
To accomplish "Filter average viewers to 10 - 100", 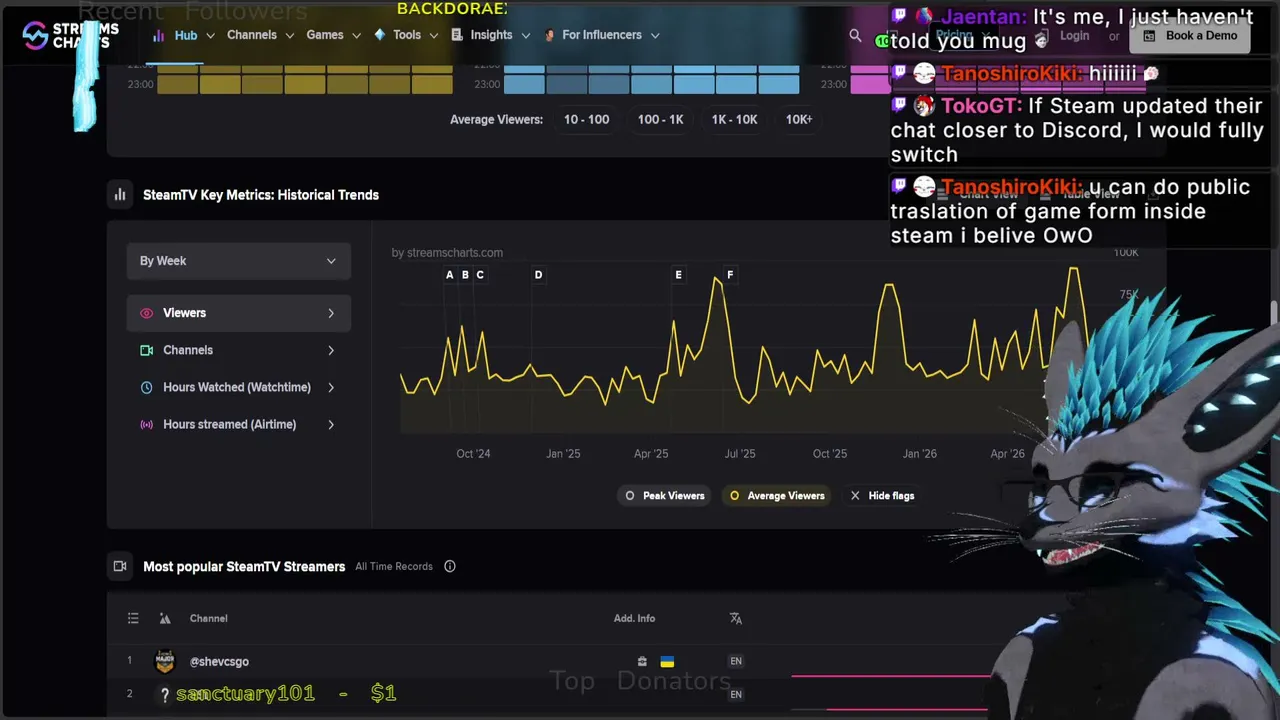I will [586, 119].
